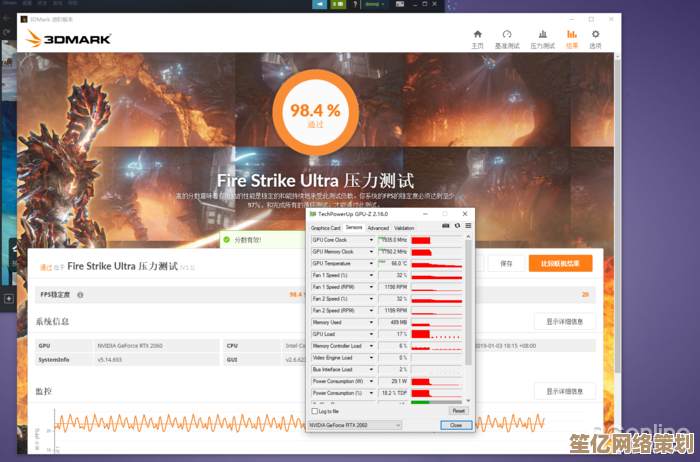Open the Steam menu in Steam window
Viewport: 700px width, 462px height.
(x=9, y=3)
